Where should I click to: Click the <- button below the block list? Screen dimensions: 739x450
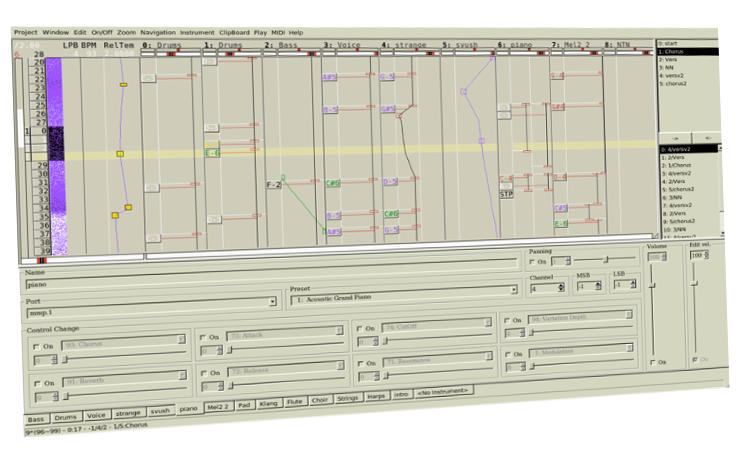pyautogui.click(x=707, y=138)
